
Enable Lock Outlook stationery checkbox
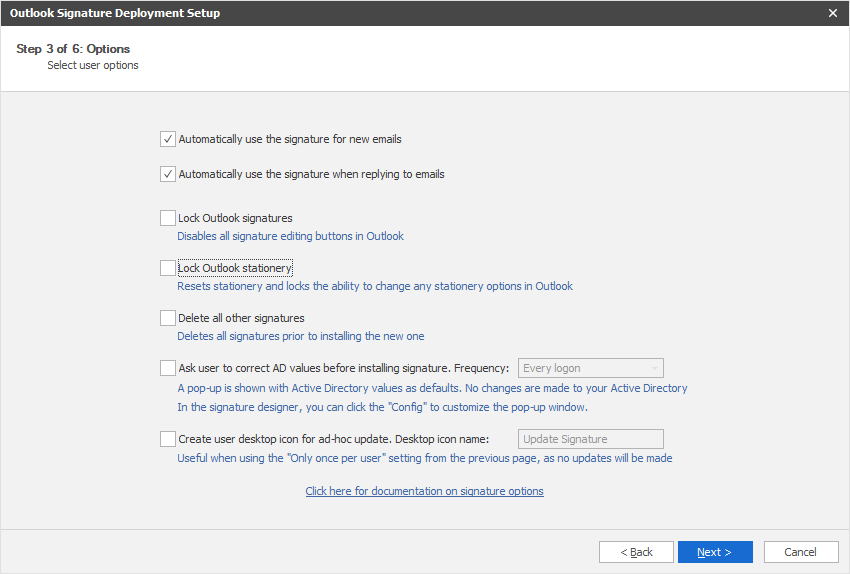(168, 268)
